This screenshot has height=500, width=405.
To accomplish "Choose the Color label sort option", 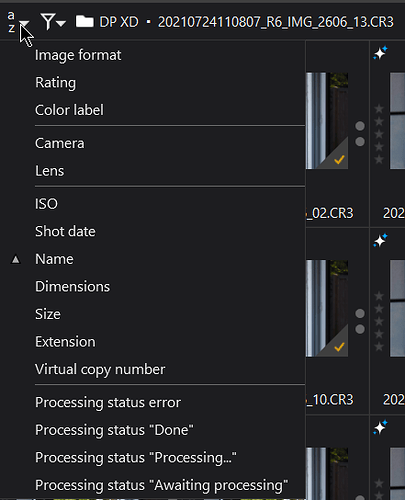I will pos(69,110).
